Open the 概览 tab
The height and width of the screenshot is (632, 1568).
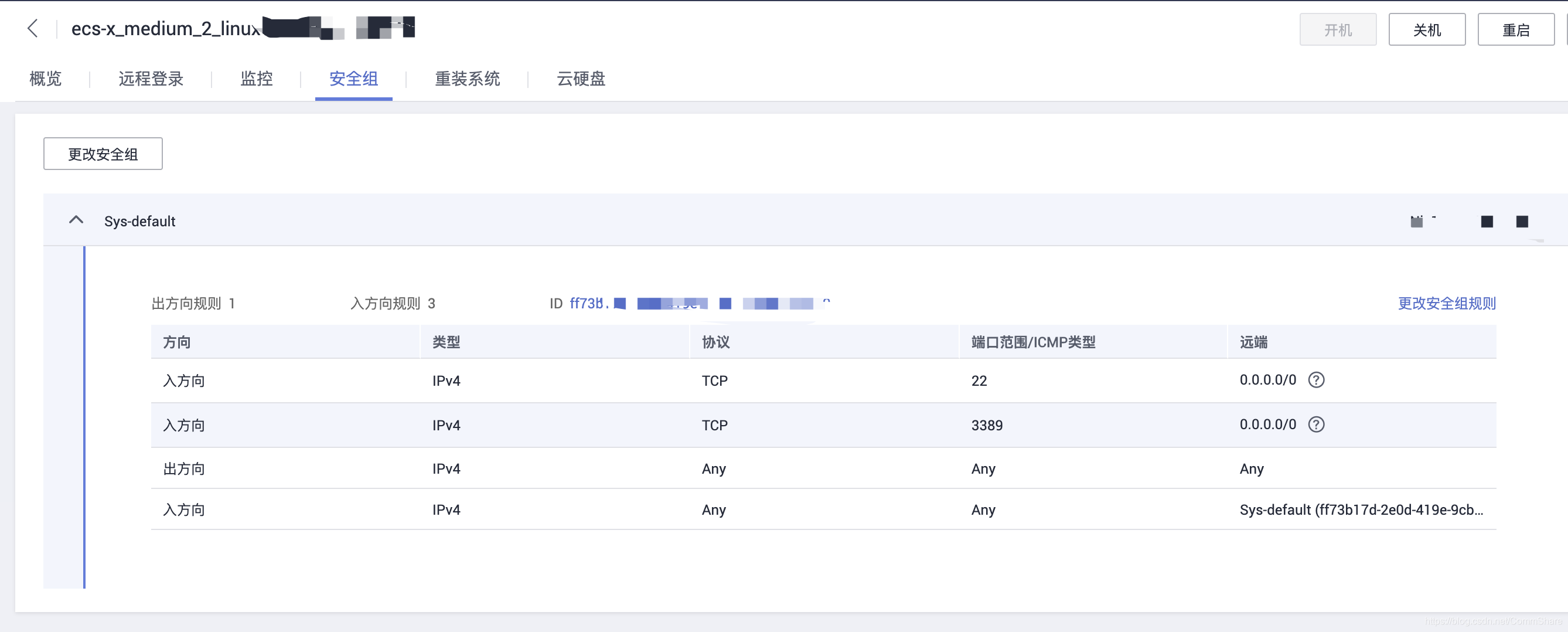click(x=46, y=79)
